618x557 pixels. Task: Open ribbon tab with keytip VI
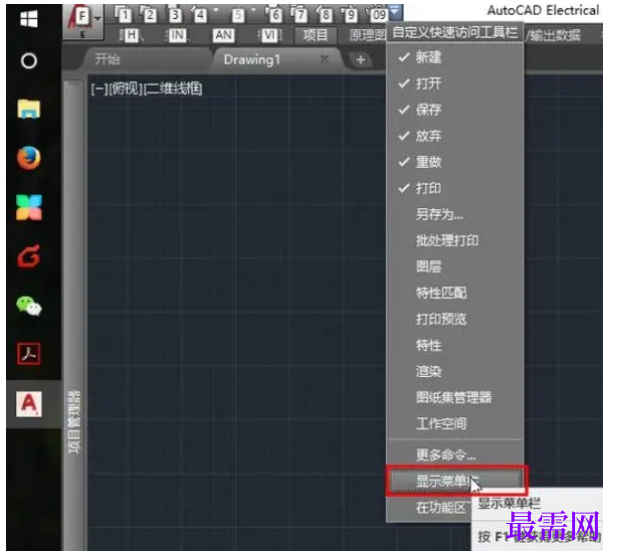[270, 36]
